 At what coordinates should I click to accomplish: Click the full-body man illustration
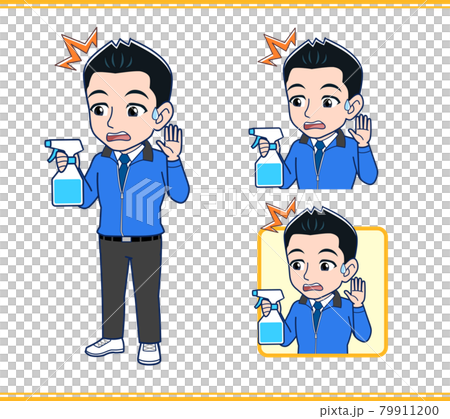(117, 197)
